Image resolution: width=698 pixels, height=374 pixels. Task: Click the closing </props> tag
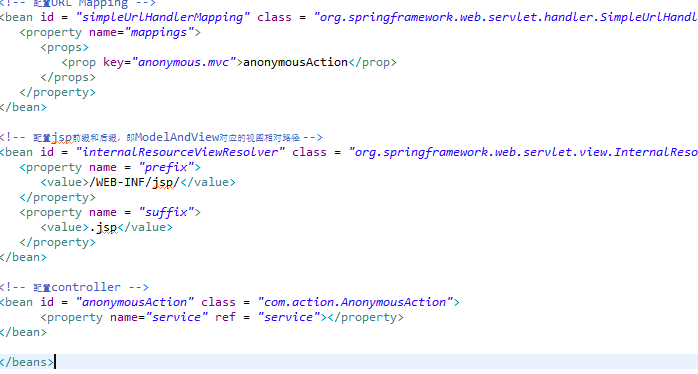(68, 77)
